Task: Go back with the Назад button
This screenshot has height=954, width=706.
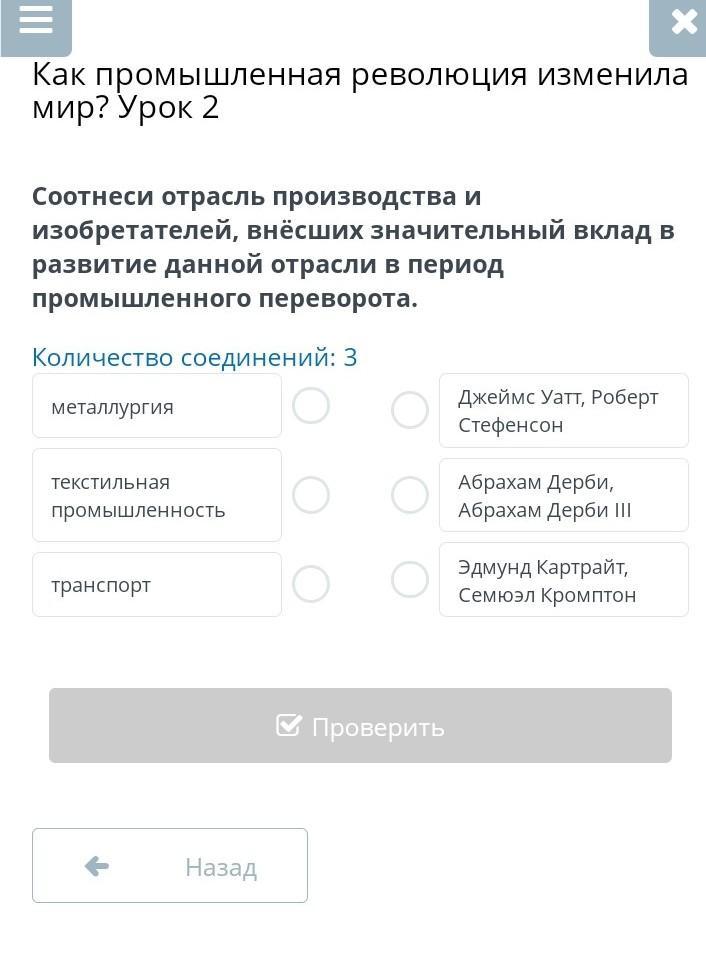Action: click(x=170, y=866)
